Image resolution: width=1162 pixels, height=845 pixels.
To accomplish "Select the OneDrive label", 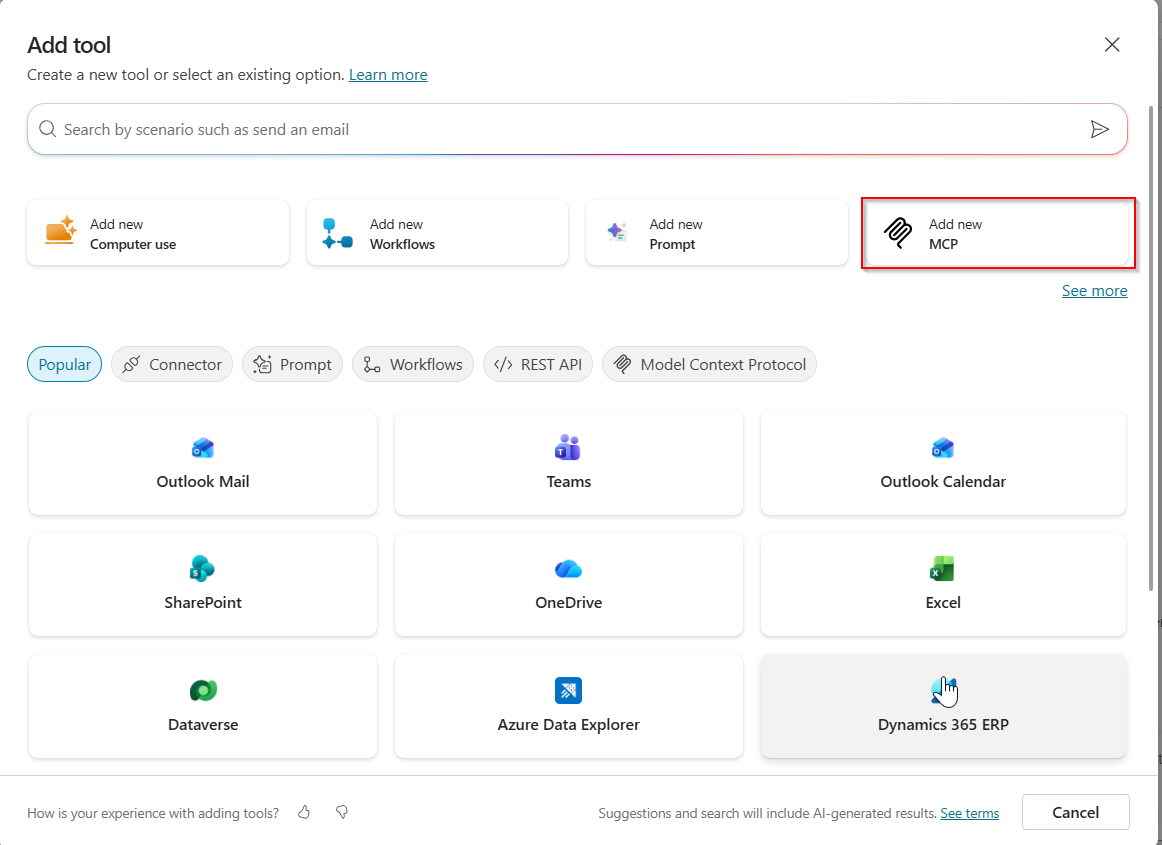I will coord(568,603).
